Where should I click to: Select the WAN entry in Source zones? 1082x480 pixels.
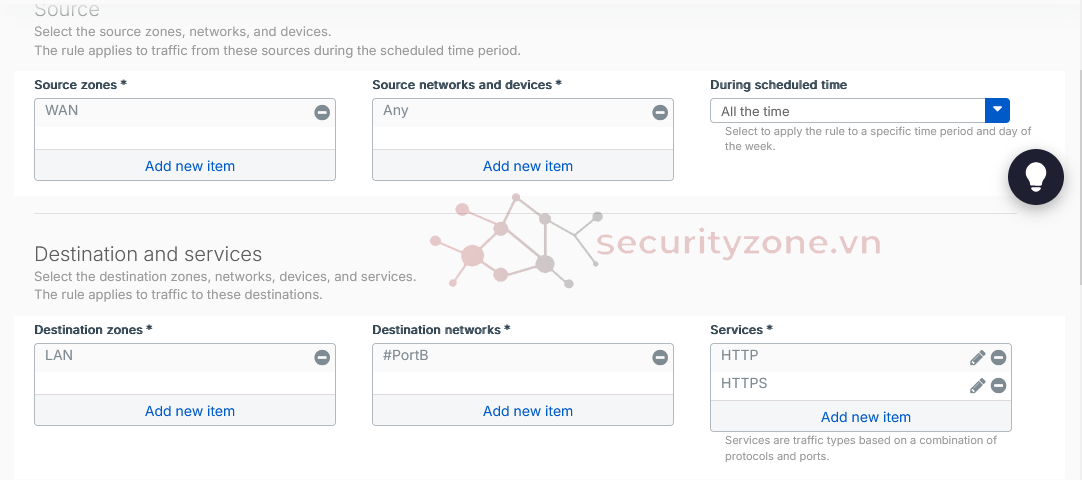(62, 111)
